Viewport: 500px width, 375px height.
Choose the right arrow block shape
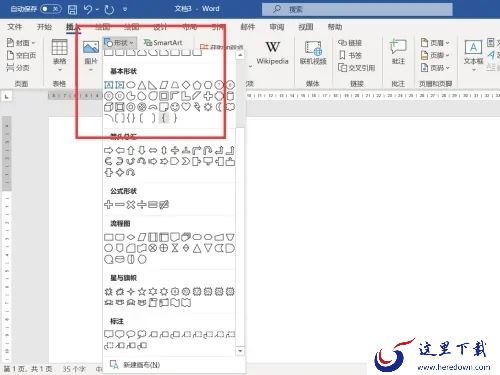[109, 150]
